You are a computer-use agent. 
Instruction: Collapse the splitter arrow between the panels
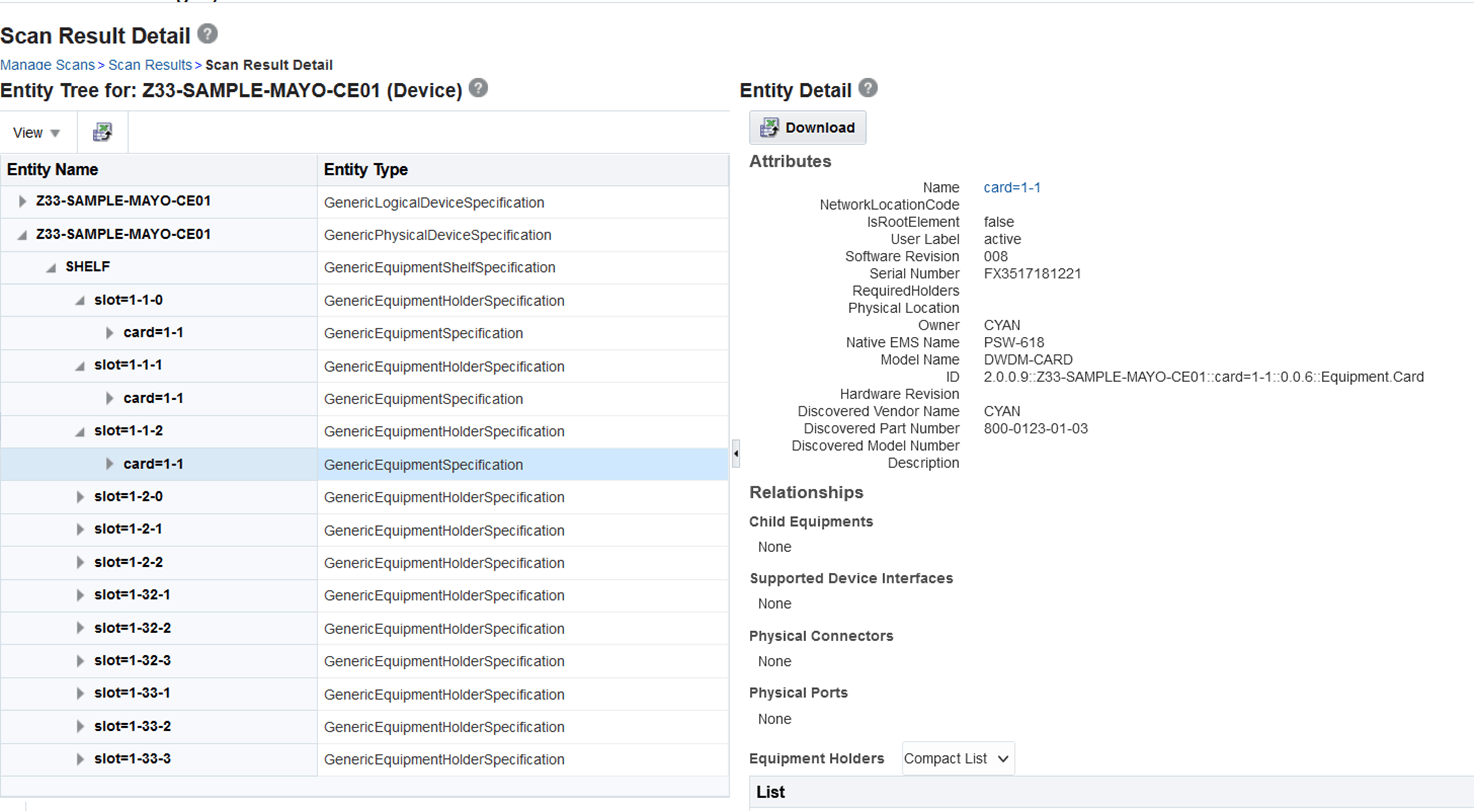736,453
